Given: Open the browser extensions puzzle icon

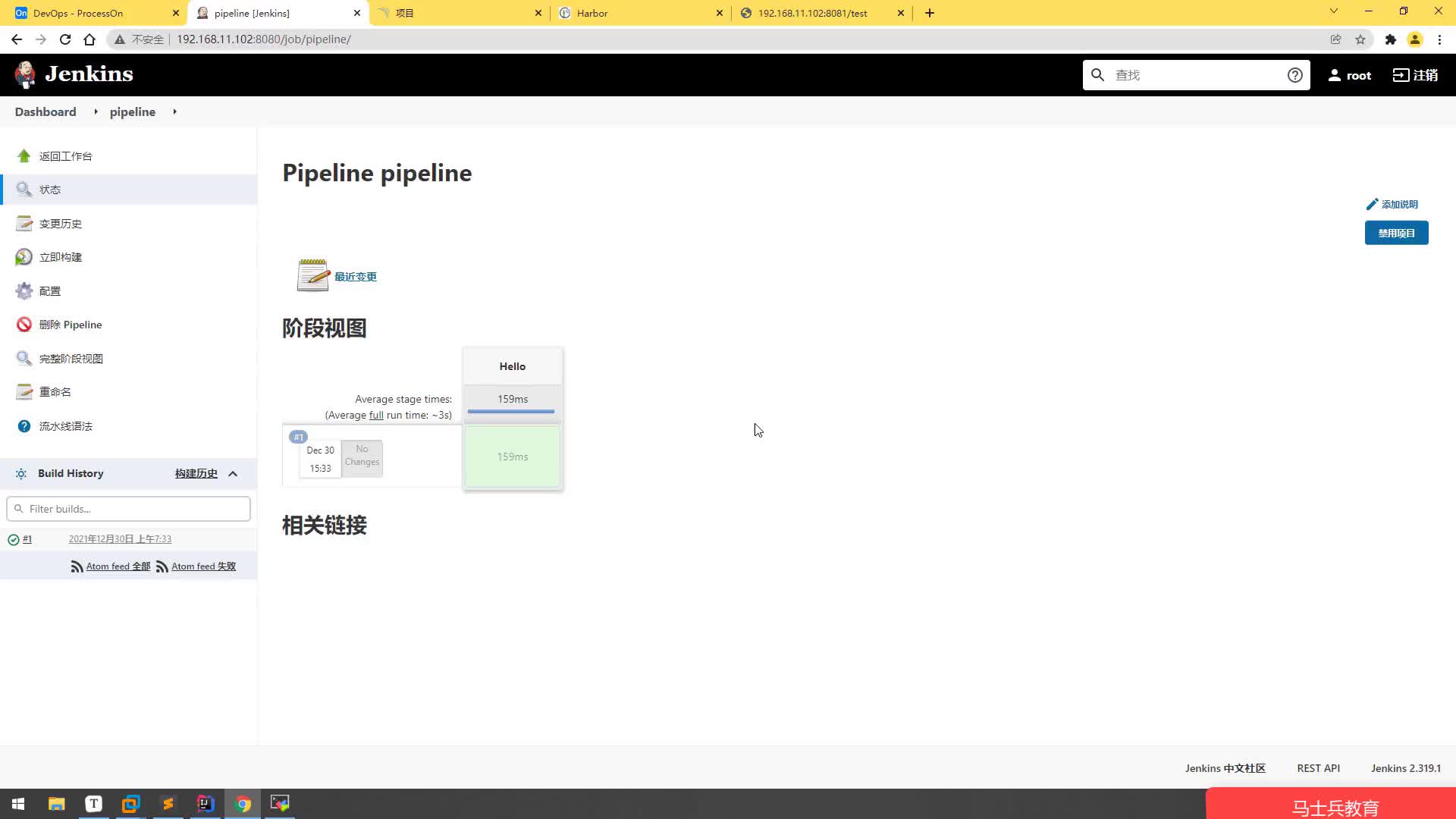Looking at the screenshot, I should click(x=1390, y=39).
